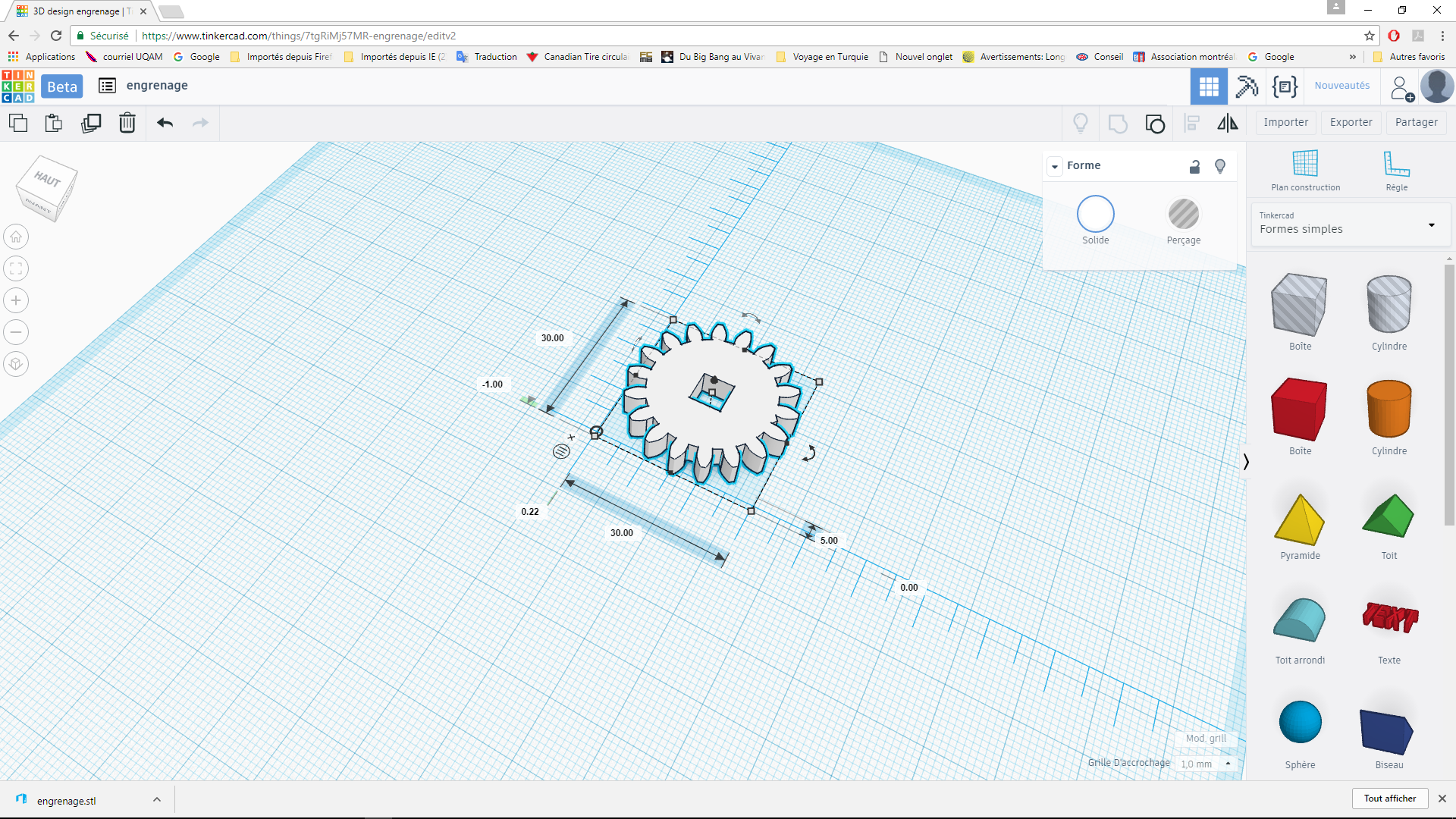Viewport: 1456px width, 819px height.
Task: Toggle the visibility light bulb in the Forme panel
Action: coord(1220,166)
